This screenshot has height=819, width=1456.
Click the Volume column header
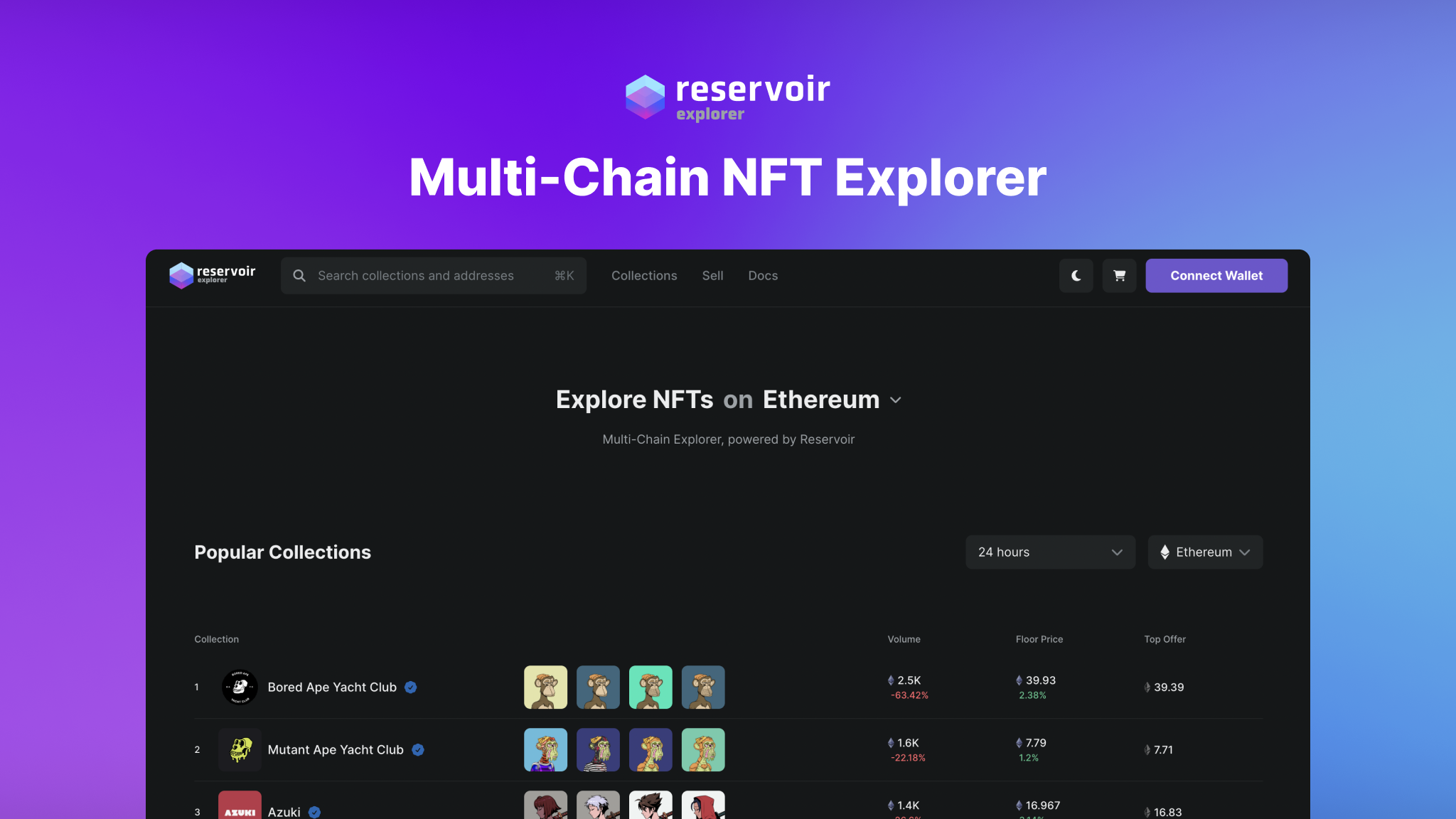tap(904, 639)
